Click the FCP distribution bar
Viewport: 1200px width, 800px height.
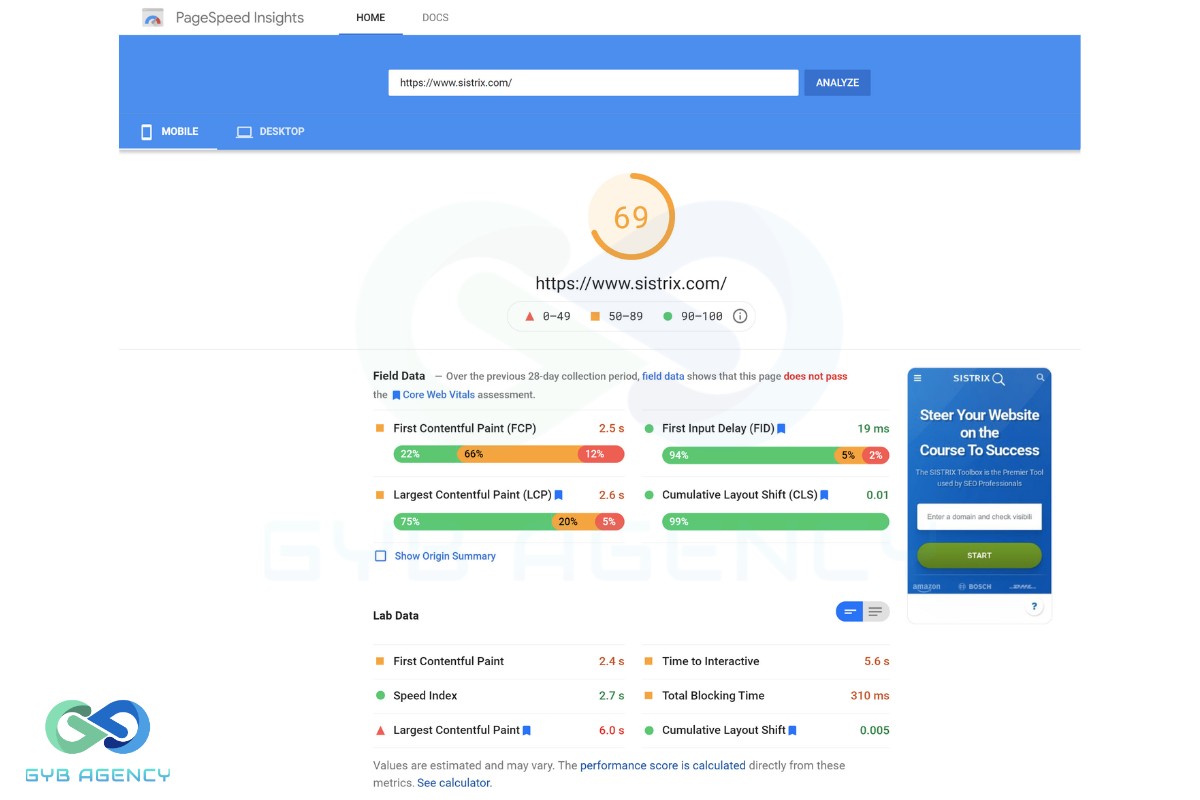point(509,455)
